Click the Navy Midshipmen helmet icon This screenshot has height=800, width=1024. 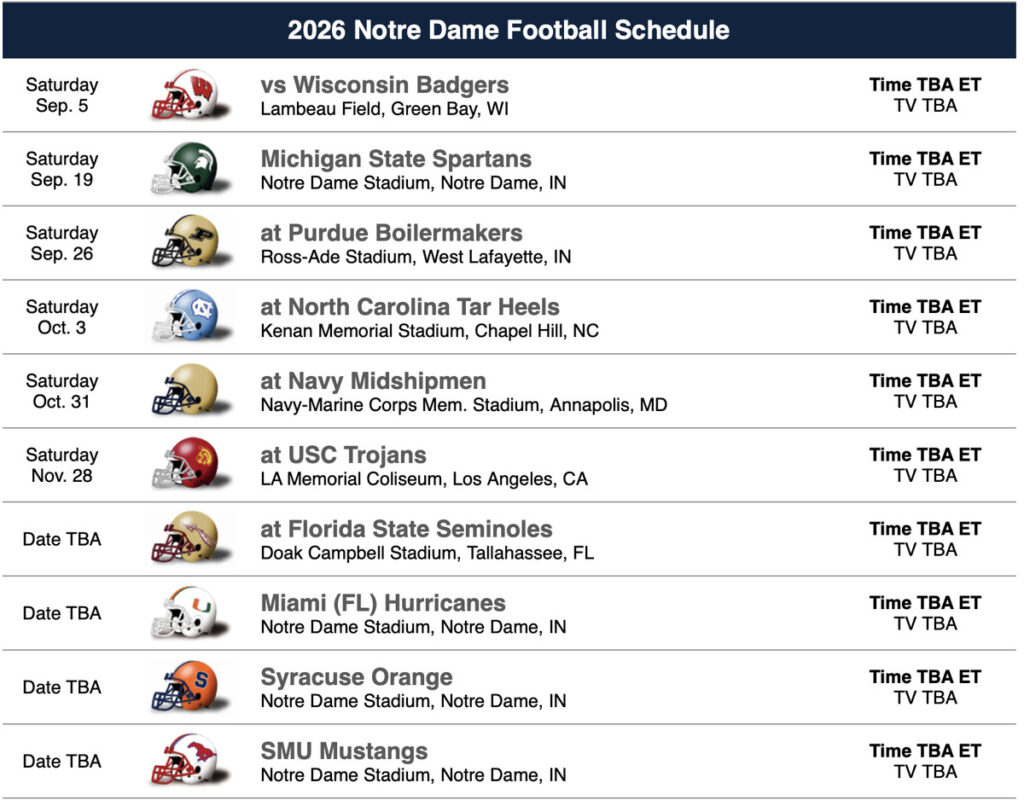tap(185, 391)
